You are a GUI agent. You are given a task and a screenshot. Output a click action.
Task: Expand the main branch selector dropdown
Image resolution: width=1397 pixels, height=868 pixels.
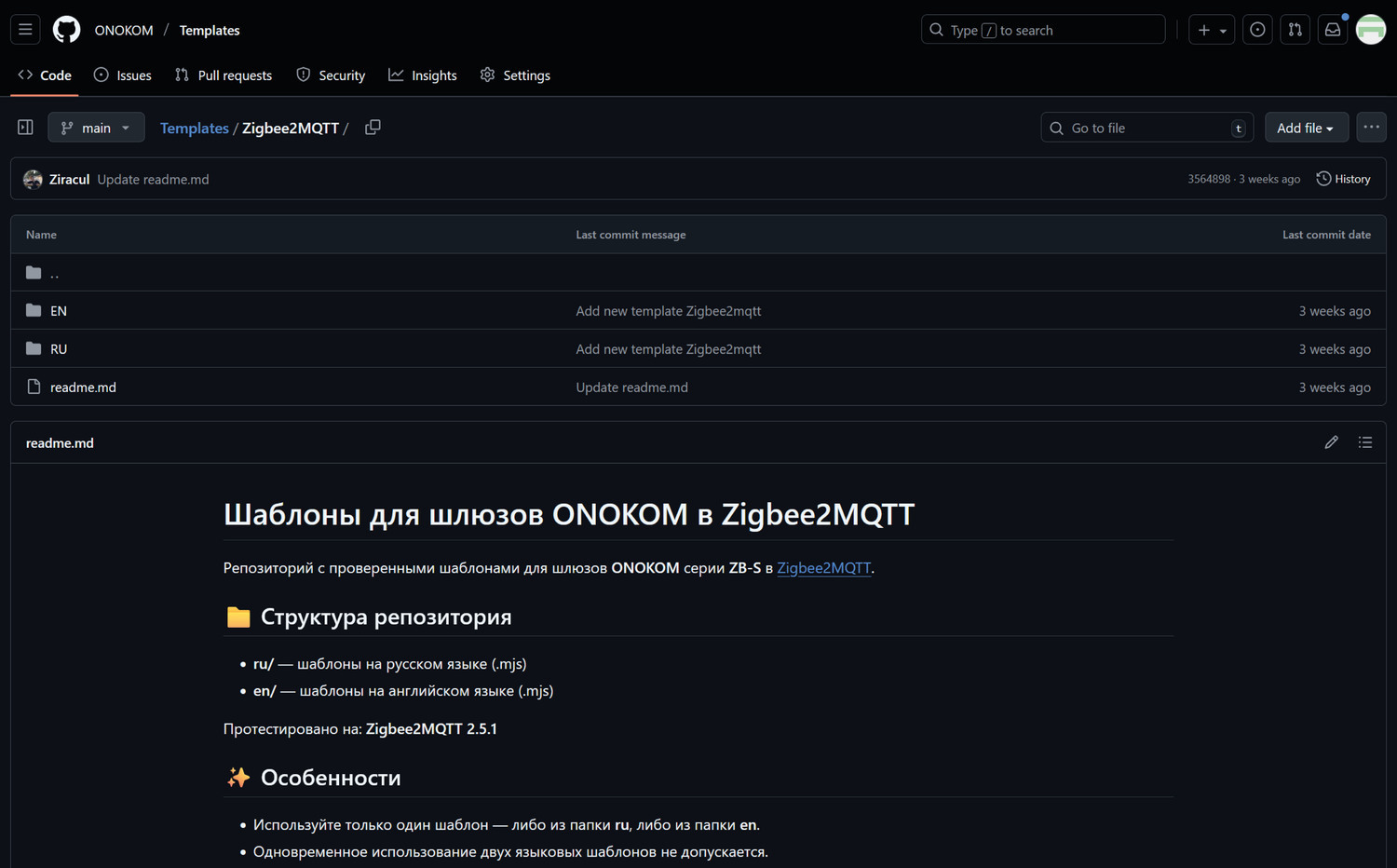[x=96, y=128]
